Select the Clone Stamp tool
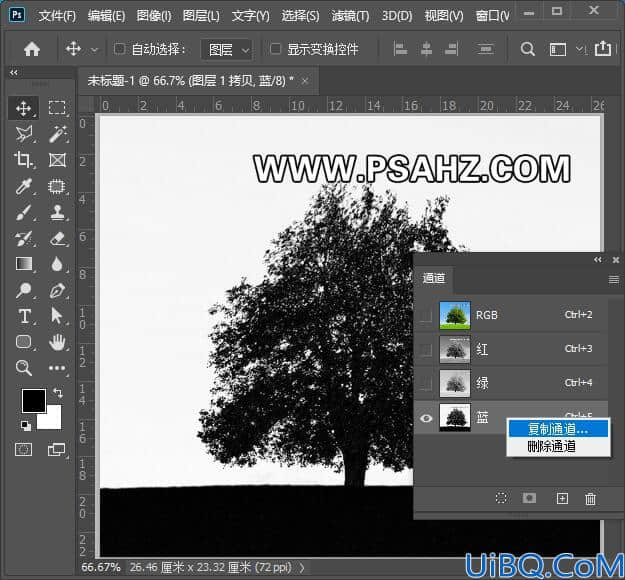This screenshot has height=580, width=625. (57, 212)
